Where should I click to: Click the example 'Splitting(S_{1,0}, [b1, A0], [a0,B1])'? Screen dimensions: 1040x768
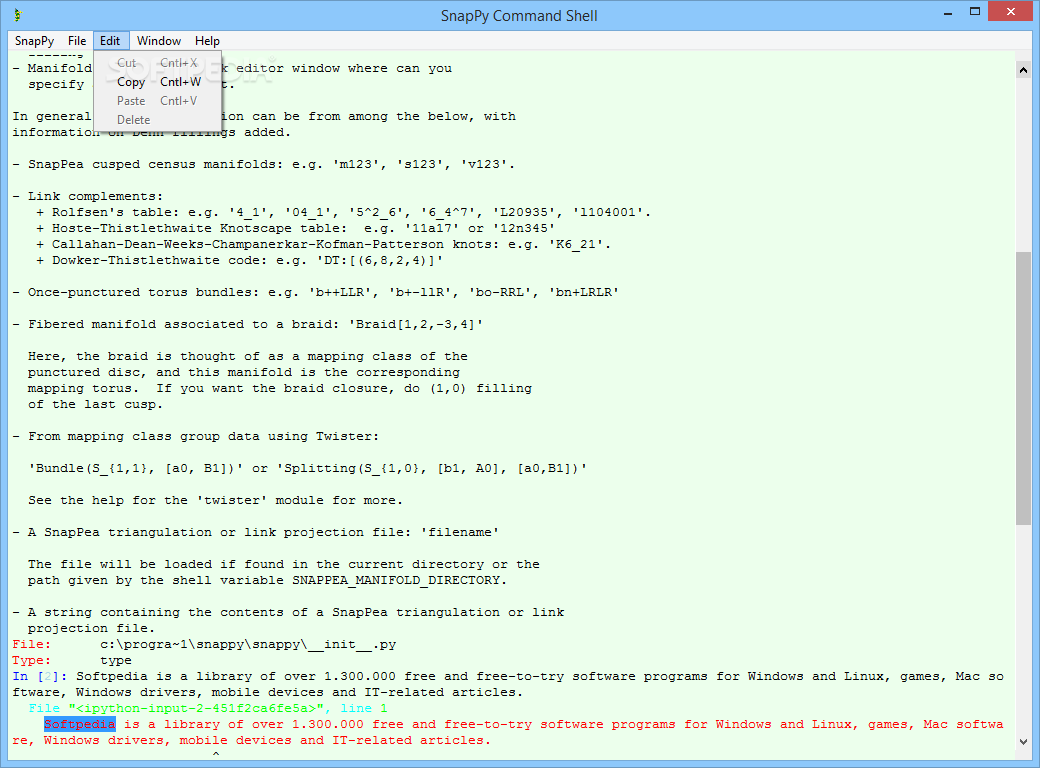[432, 468]
